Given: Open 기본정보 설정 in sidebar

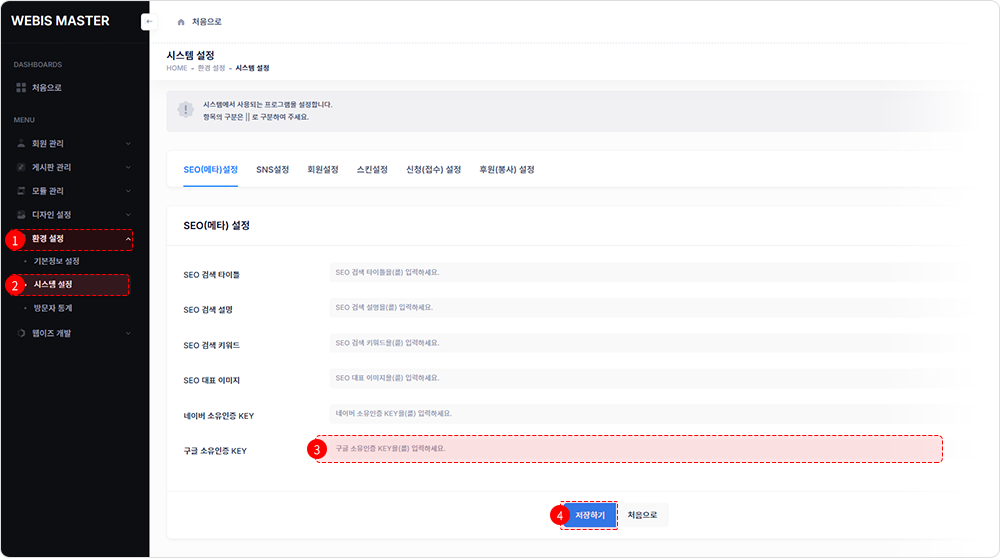Looking at the screenshot, I should click(x=57, y=261).
